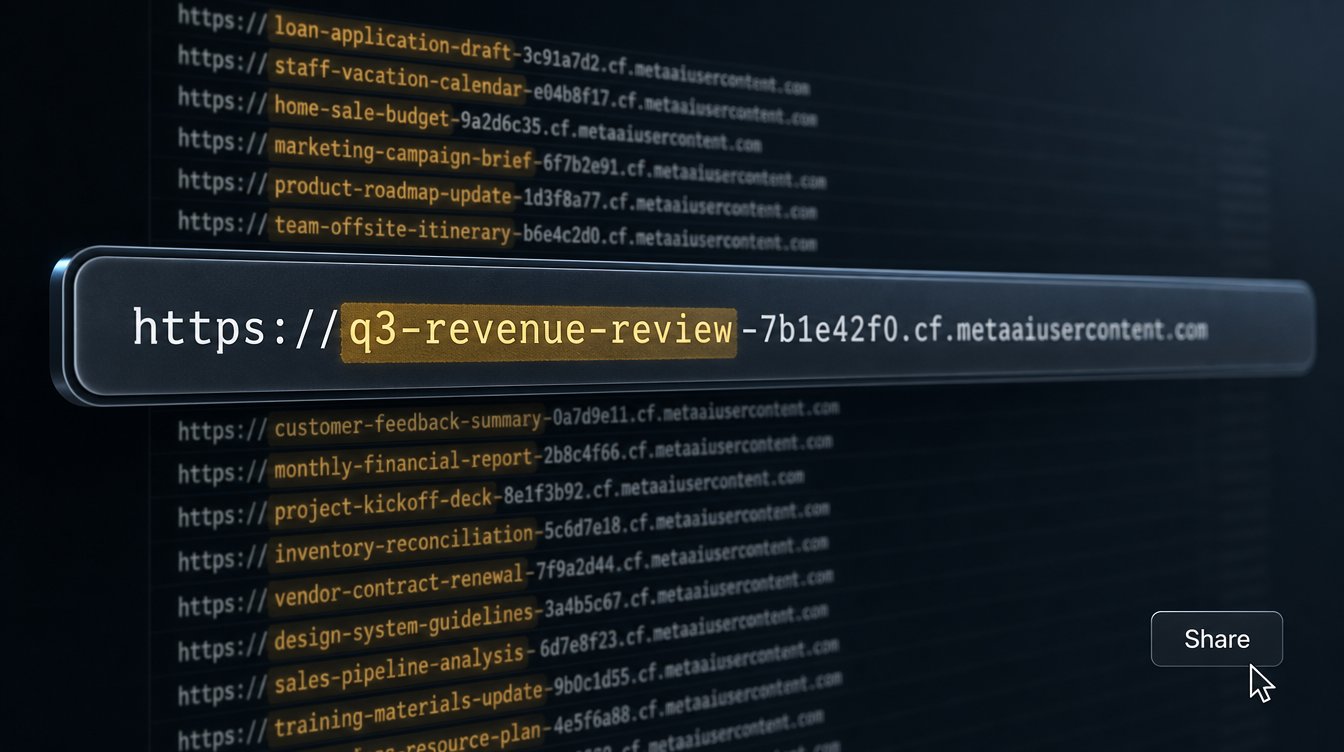Pick the monthly-financial-report URL row
1344x752 pixels.
[x=505, y=458]
